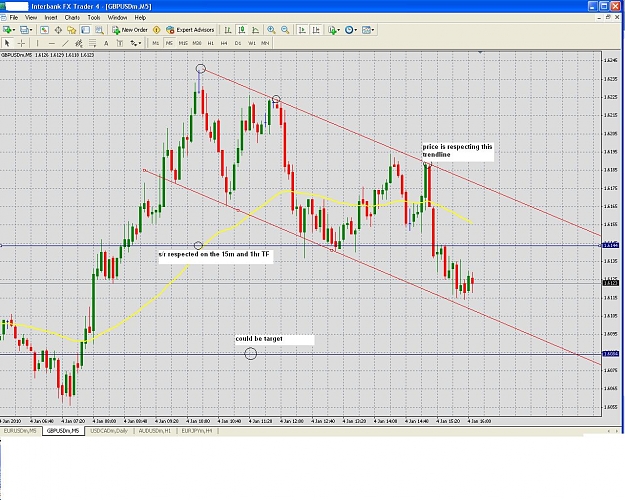Screen dimensions: 625x500
Task: Select 's/r respected on the 15m' label
Action: pos(214,254)
